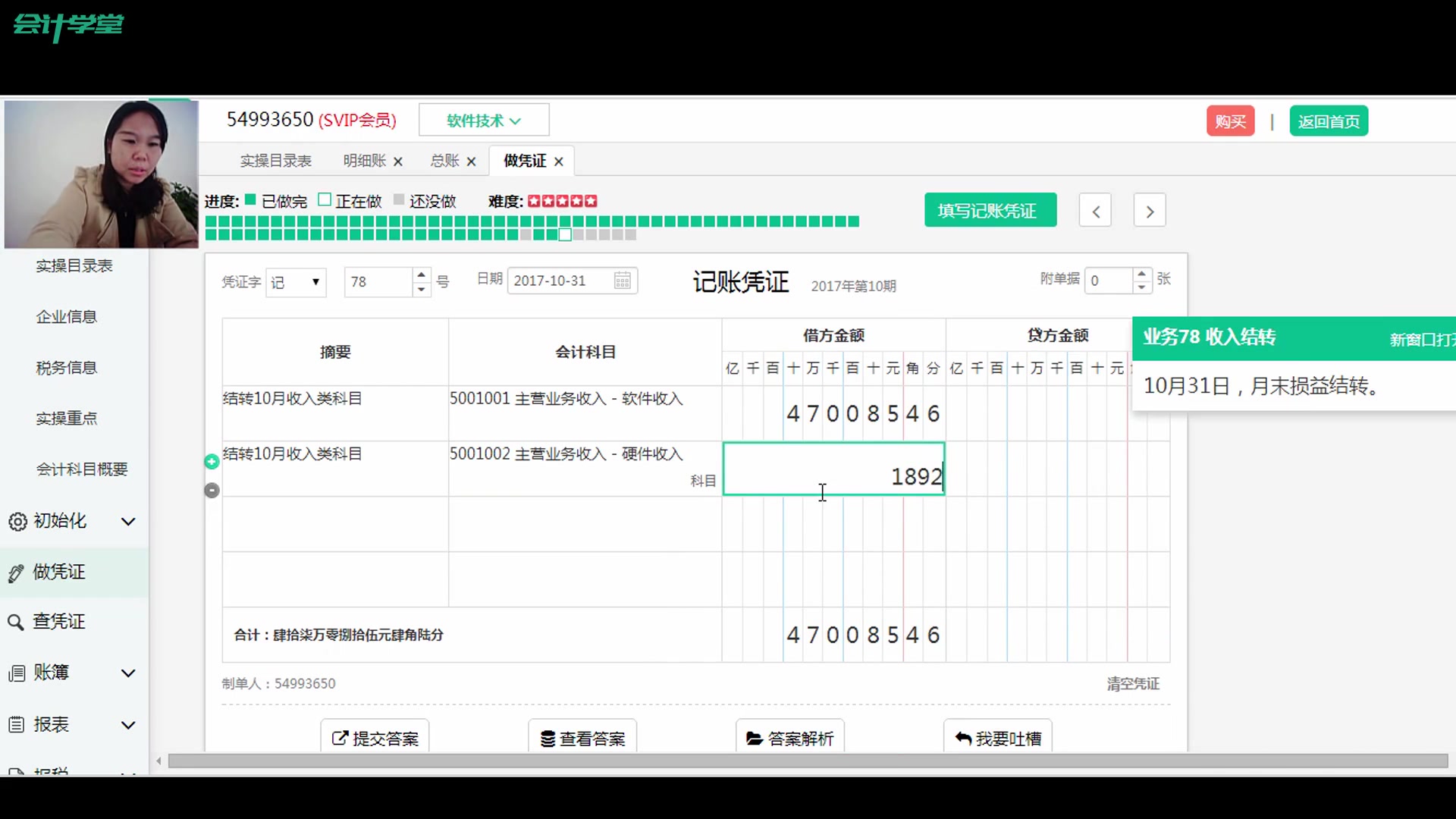Click the gray remove row minus icon
This screenshot has width=1456, height=819.
click(x=212, y=491)
